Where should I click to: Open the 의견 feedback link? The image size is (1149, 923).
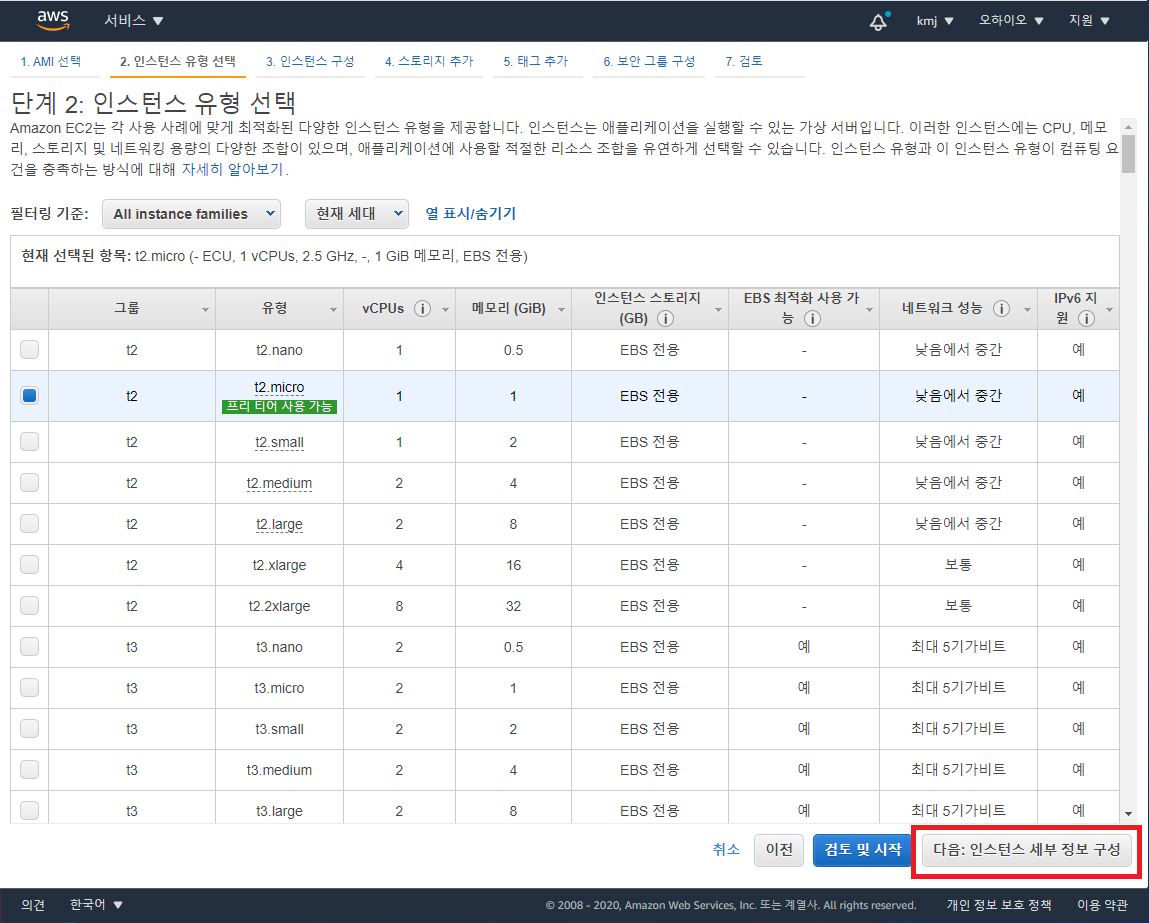pyautogui.click(x=33, y=905)
